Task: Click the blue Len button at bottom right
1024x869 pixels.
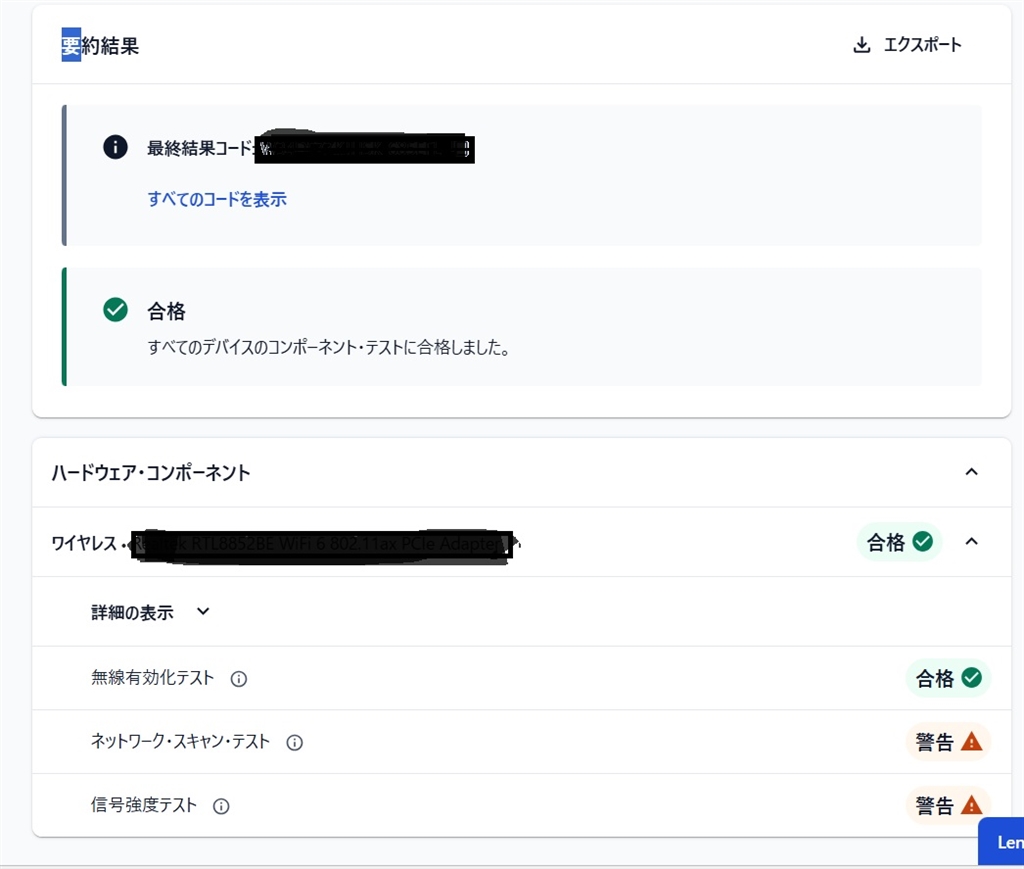Action: (1003, 842)
